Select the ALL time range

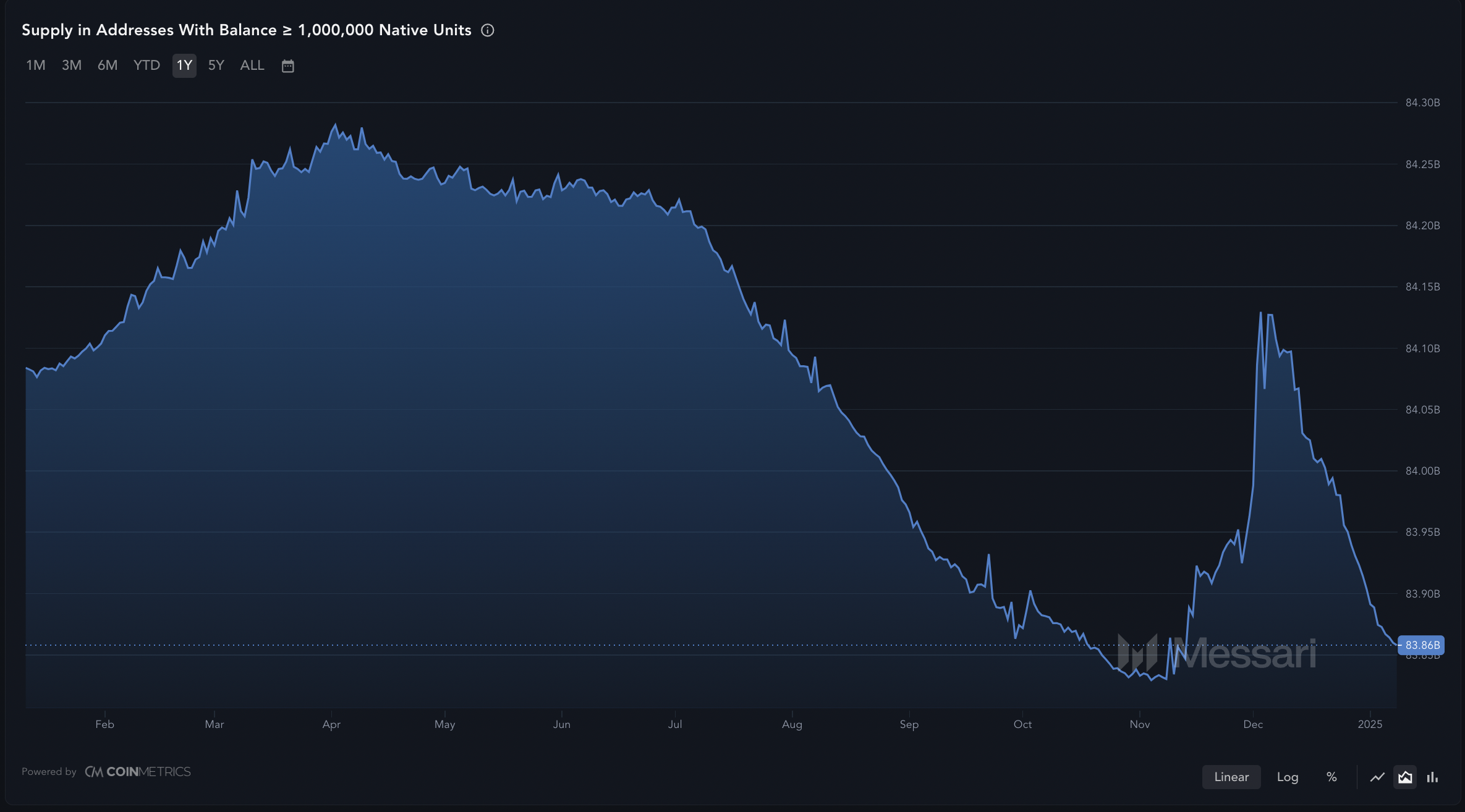click(252, 66)
